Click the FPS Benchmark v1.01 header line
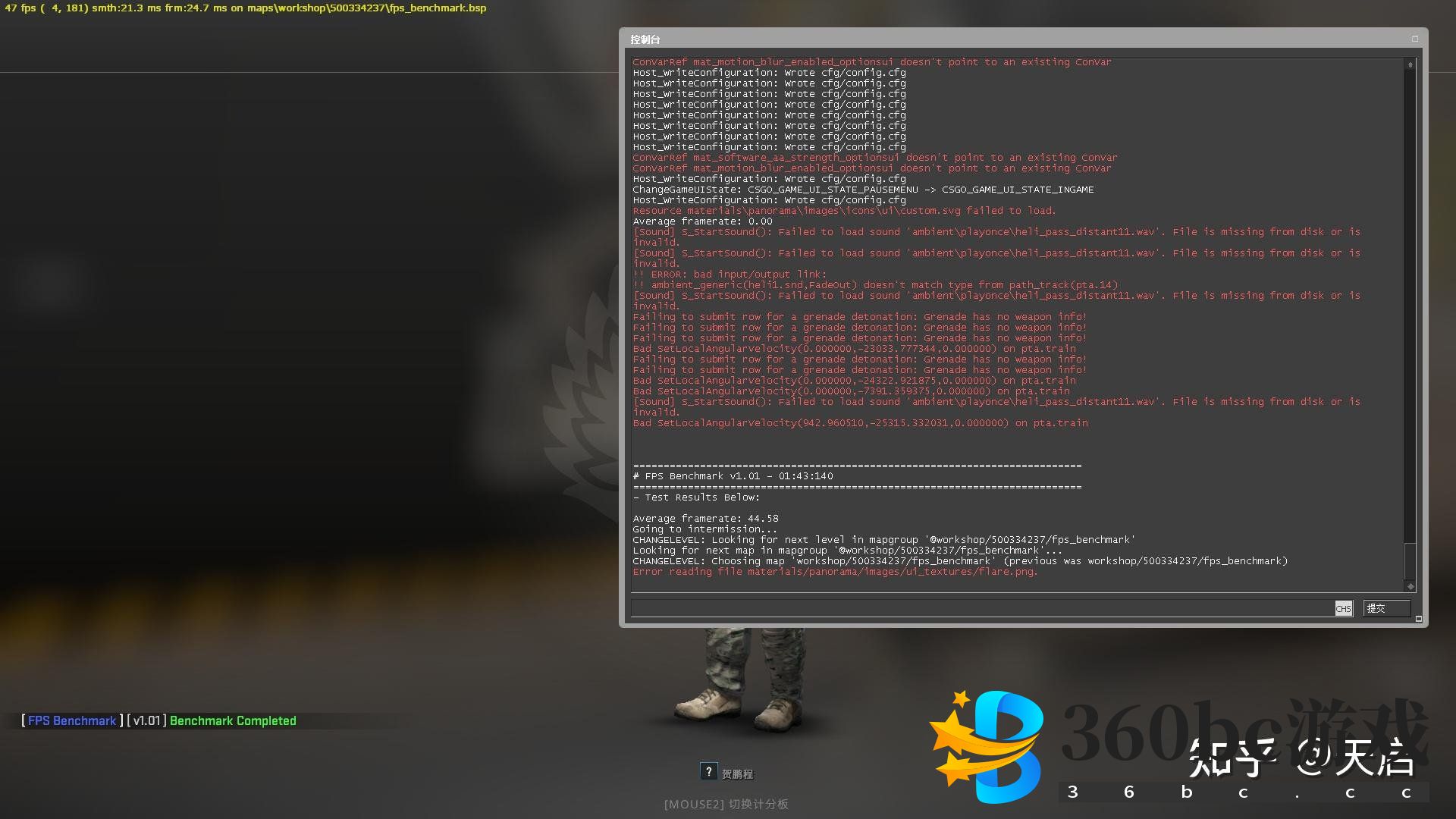The width and height of the screenshot is (1456, 819). tap(733, 476)
